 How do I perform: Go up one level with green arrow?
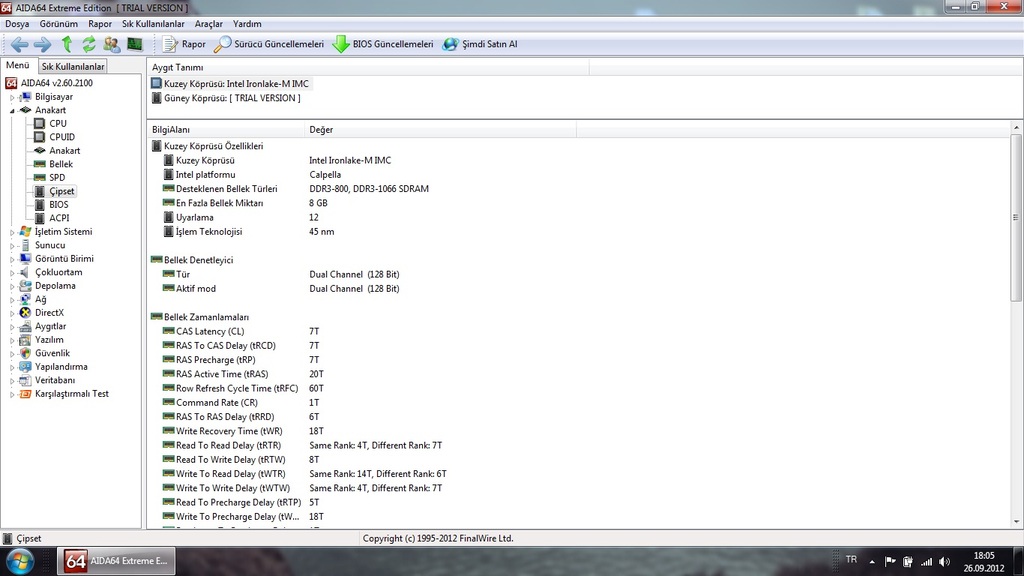tap(67, 44)
